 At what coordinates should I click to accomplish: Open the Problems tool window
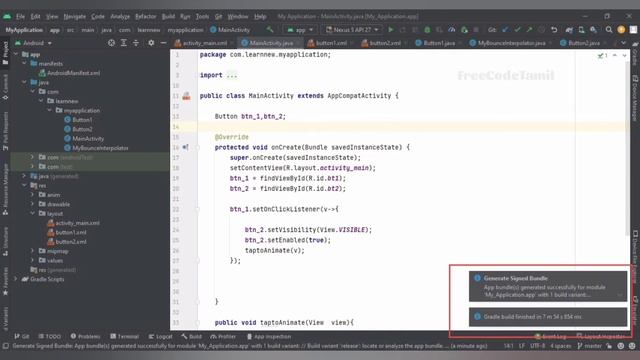click(x=85, y=337)
